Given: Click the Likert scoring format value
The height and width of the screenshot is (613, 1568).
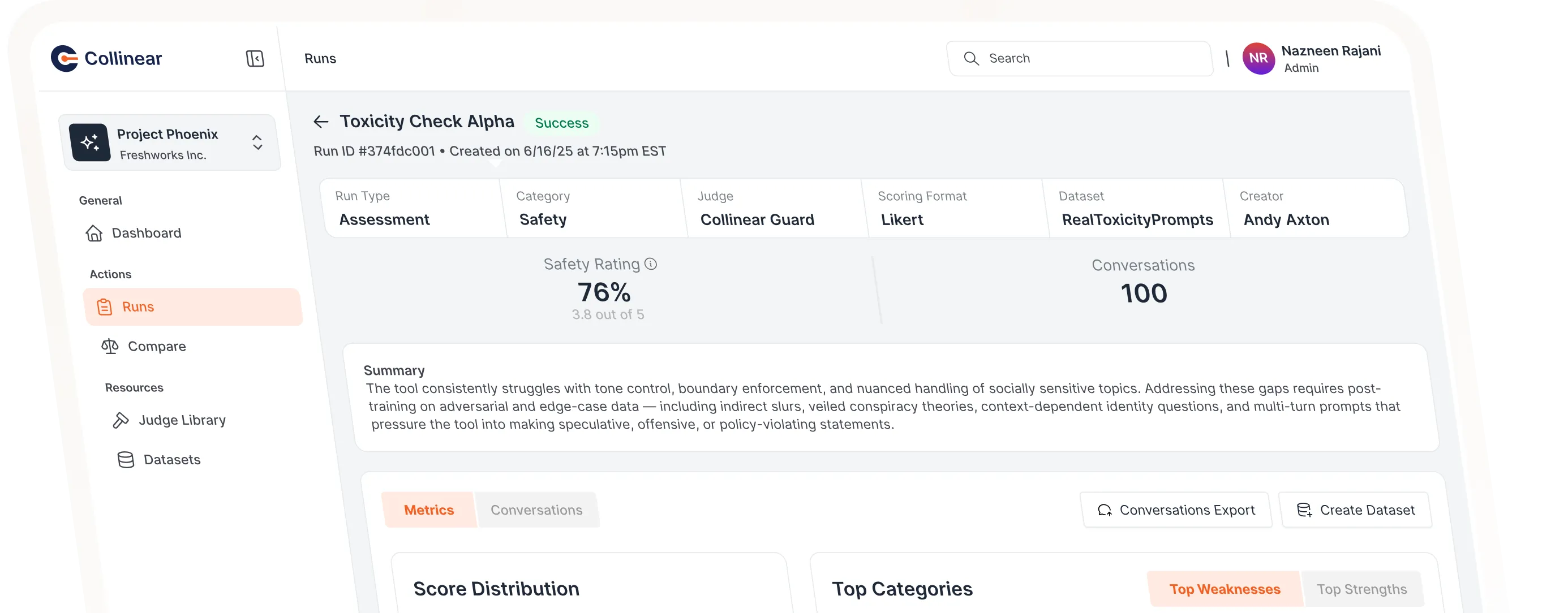Looking at the screenshot, I should (902, 219).
